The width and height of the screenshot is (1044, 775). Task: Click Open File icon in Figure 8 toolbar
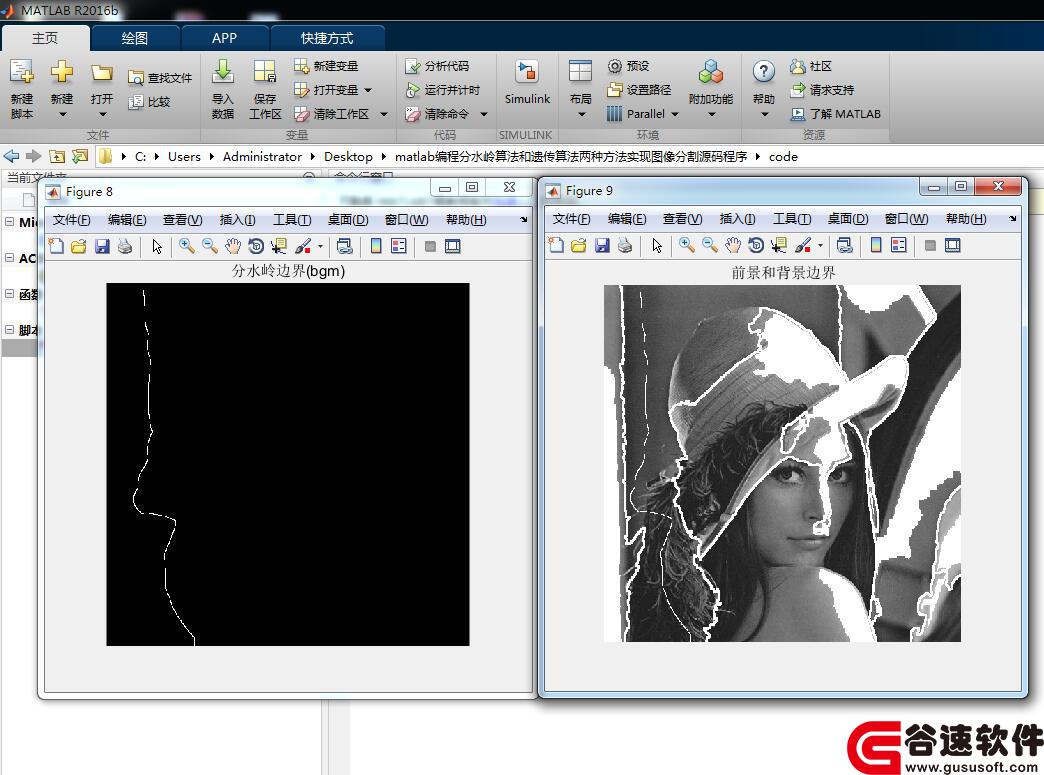(79, 246)
